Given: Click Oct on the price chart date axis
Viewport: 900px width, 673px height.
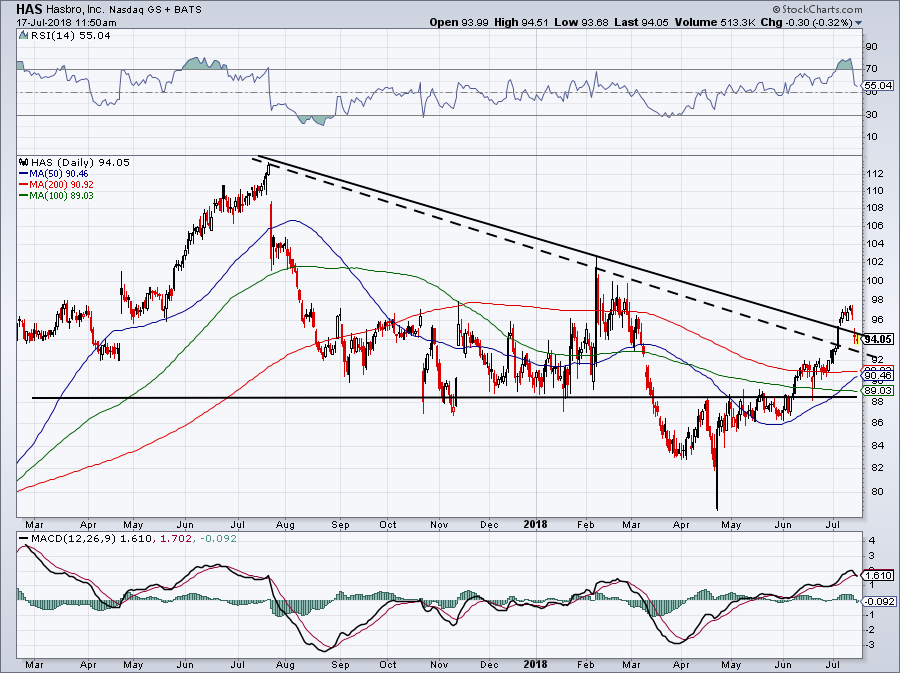Looking at the screenshot, I should coord(388,524).
